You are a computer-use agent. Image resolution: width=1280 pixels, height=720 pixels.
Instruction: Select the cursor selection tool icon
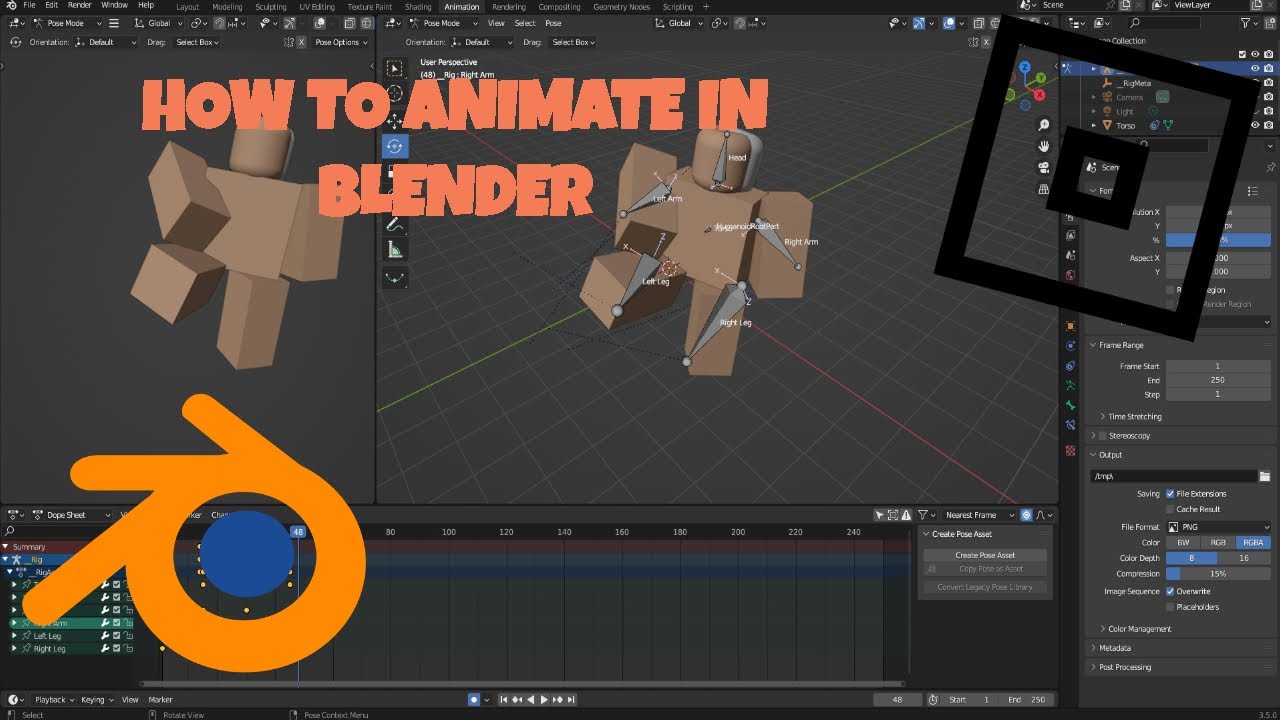(x=394, y=69)
